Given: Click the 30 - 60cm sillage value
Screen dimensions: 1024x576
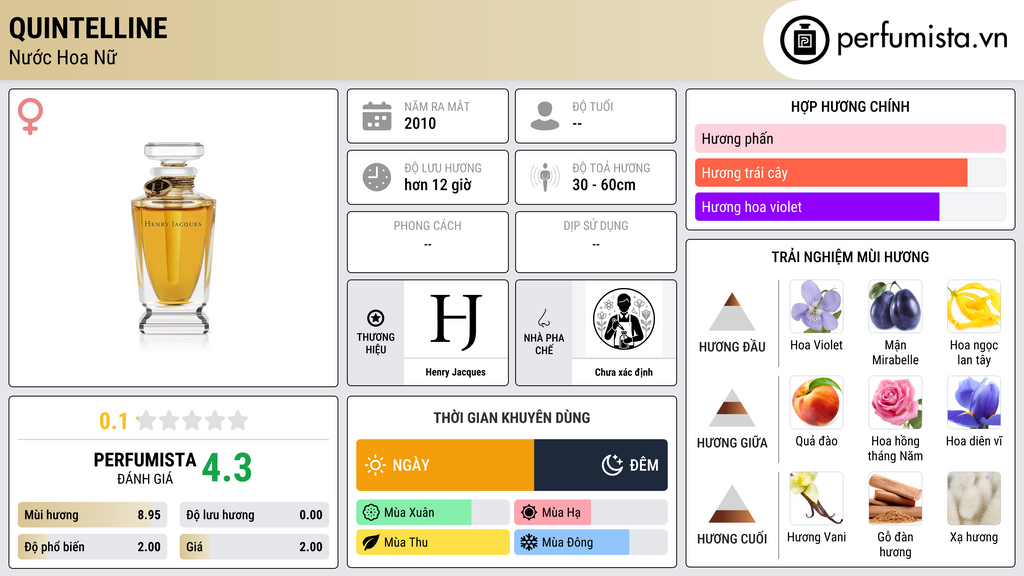Looking at the screenshot, I should coord(604,185).
